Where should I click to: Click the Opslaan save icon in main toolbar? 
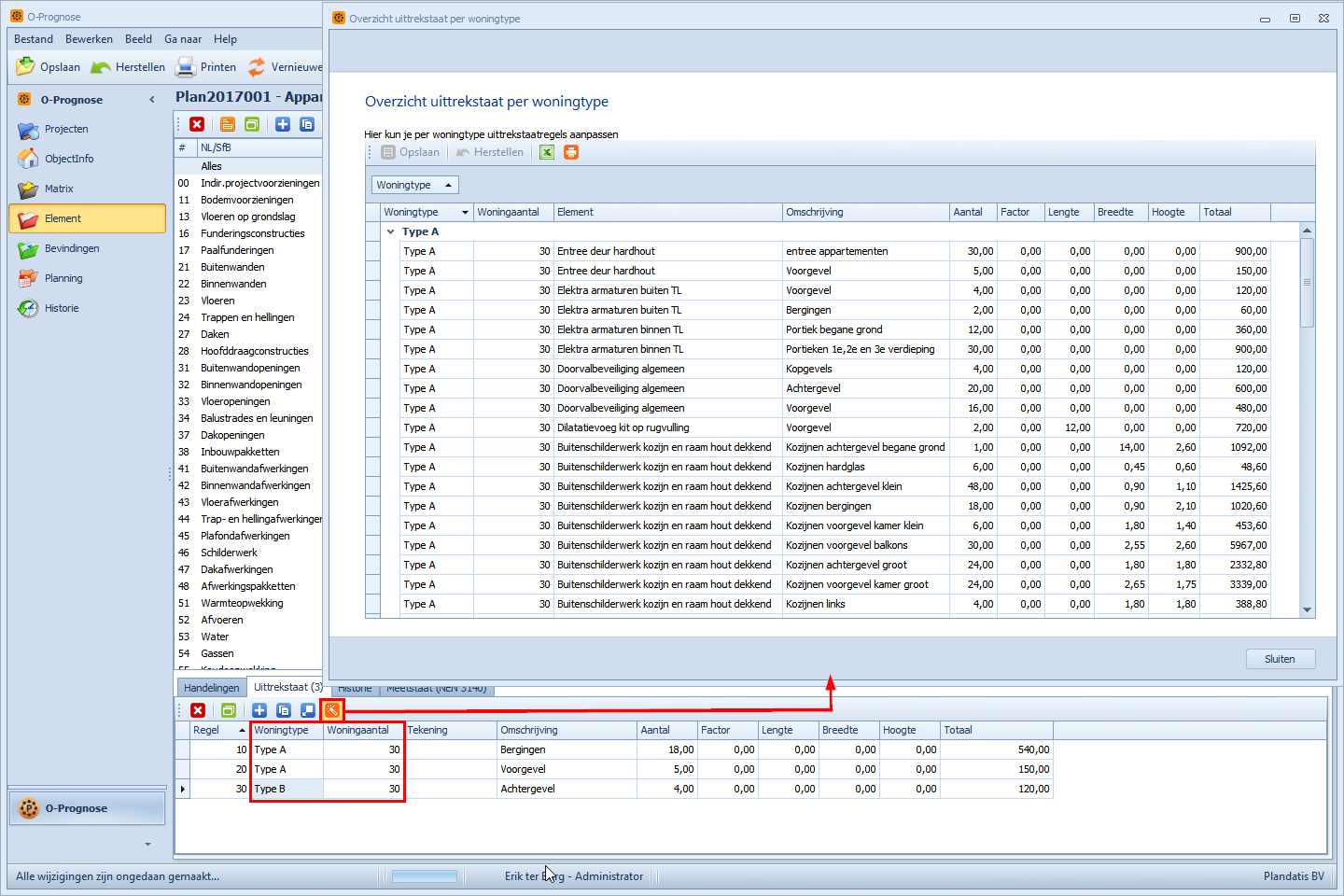49,67
